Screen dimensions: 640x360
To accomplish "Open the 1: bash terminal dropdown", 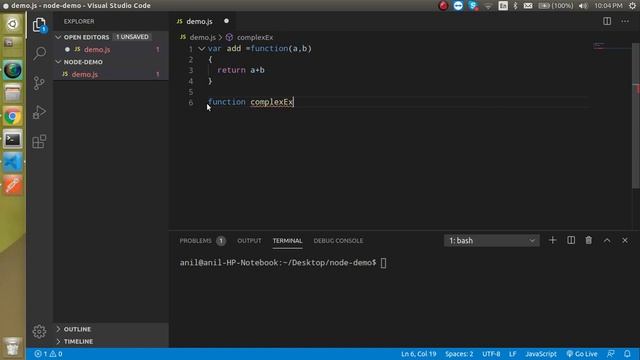I will (491, 240).
